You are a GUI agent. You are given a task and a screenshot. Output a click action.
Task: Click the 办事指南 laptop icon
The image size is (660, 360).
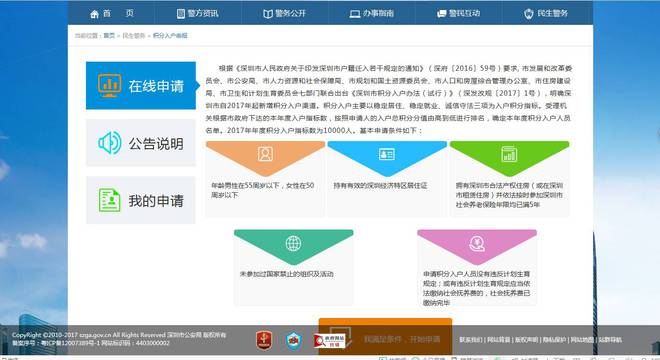click(355, 14)
